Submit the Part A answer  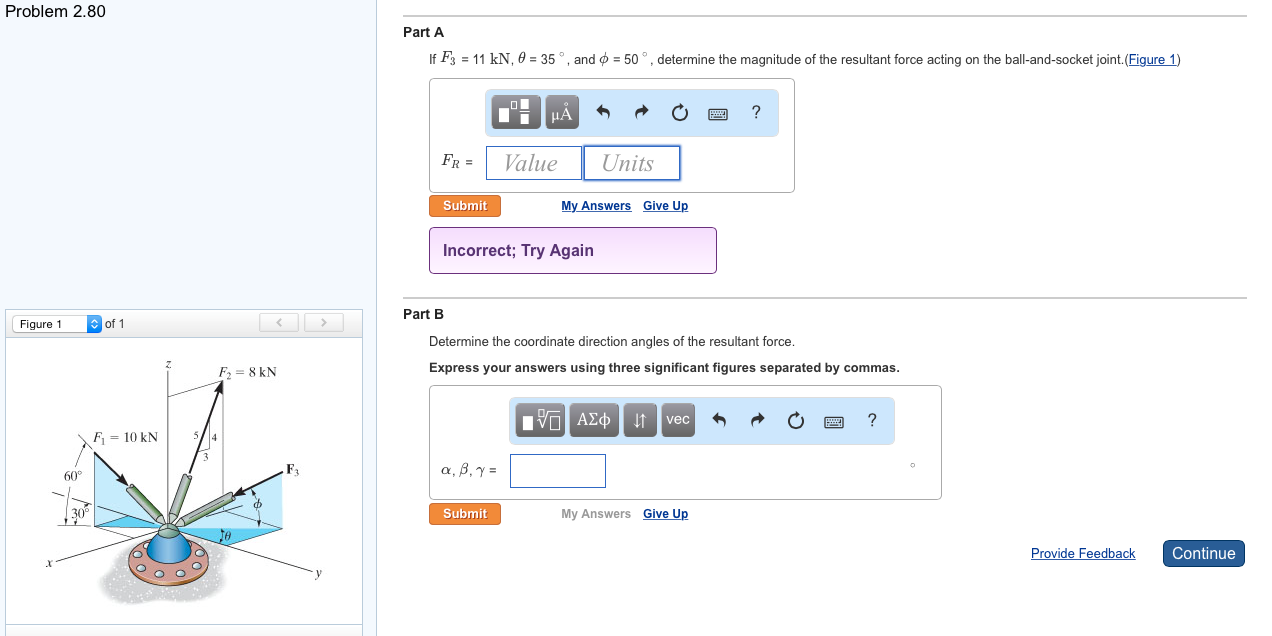464,205
